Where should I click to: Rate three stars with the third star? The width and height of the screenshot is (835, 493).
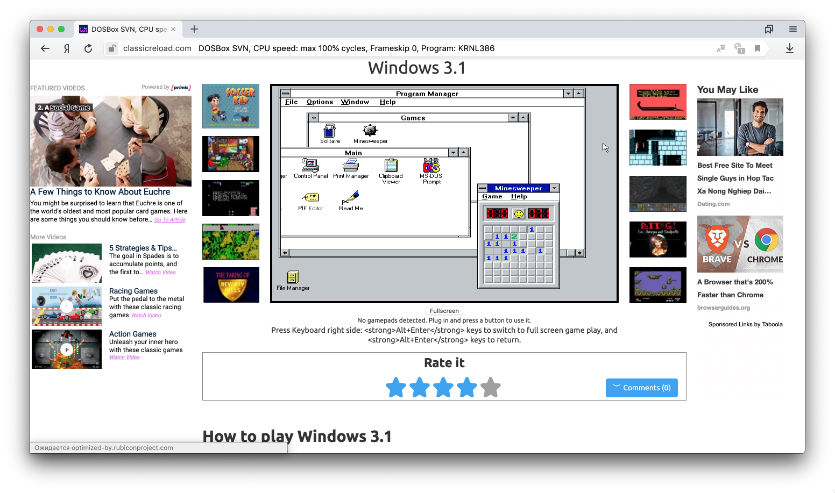click(x=443, y=388)
